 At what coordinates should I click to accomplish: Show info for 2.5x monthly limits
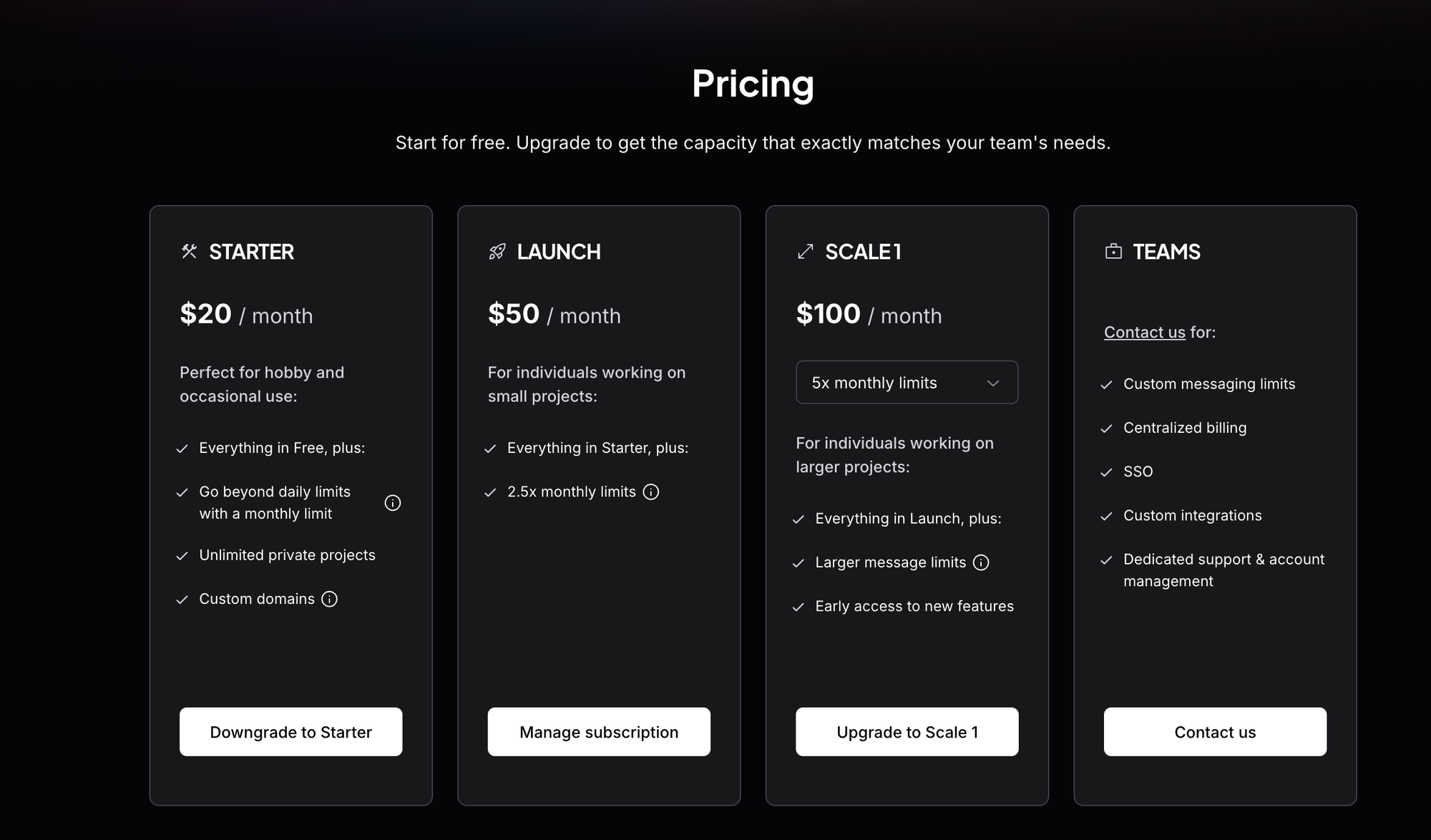(x=651, y=492)
